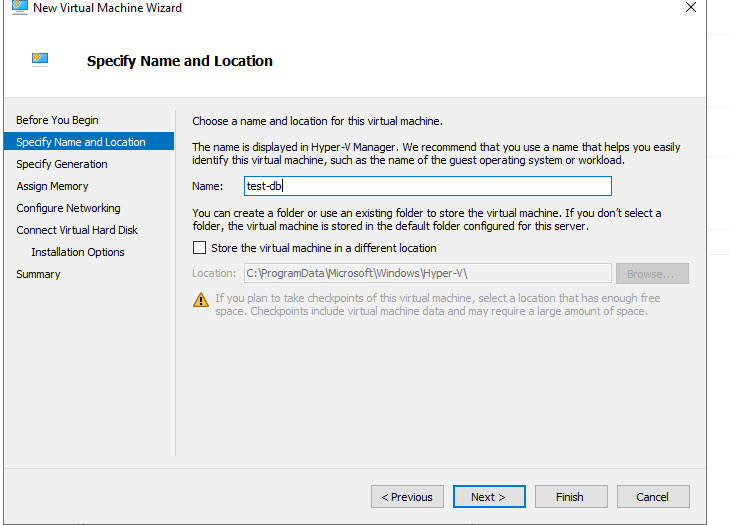Click the Name field containing test-db
This screenshot has width=730, height=525.
click(x=427, y=186)
